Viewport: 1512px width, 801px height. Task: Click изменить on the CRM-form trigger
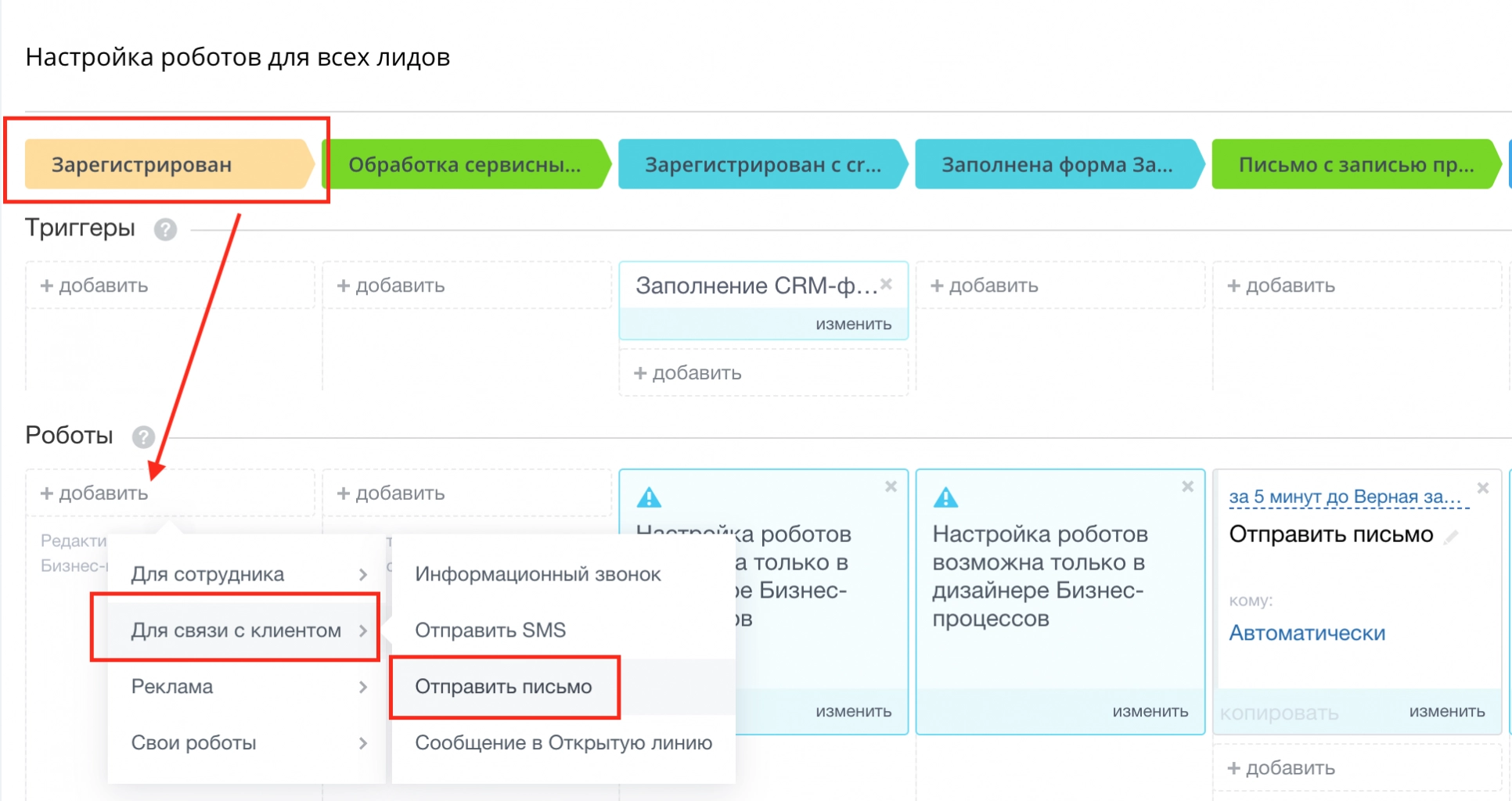[x=853, y=324]
